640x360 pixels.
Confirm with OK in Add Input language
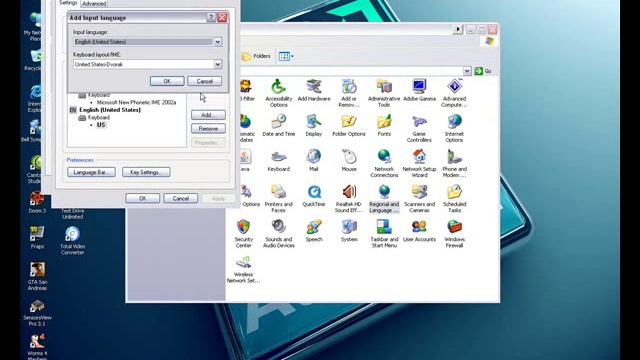(167, 81)
